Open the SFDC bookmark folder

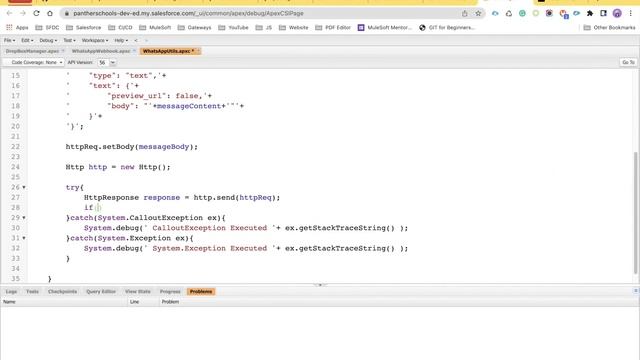pos(47,28)
